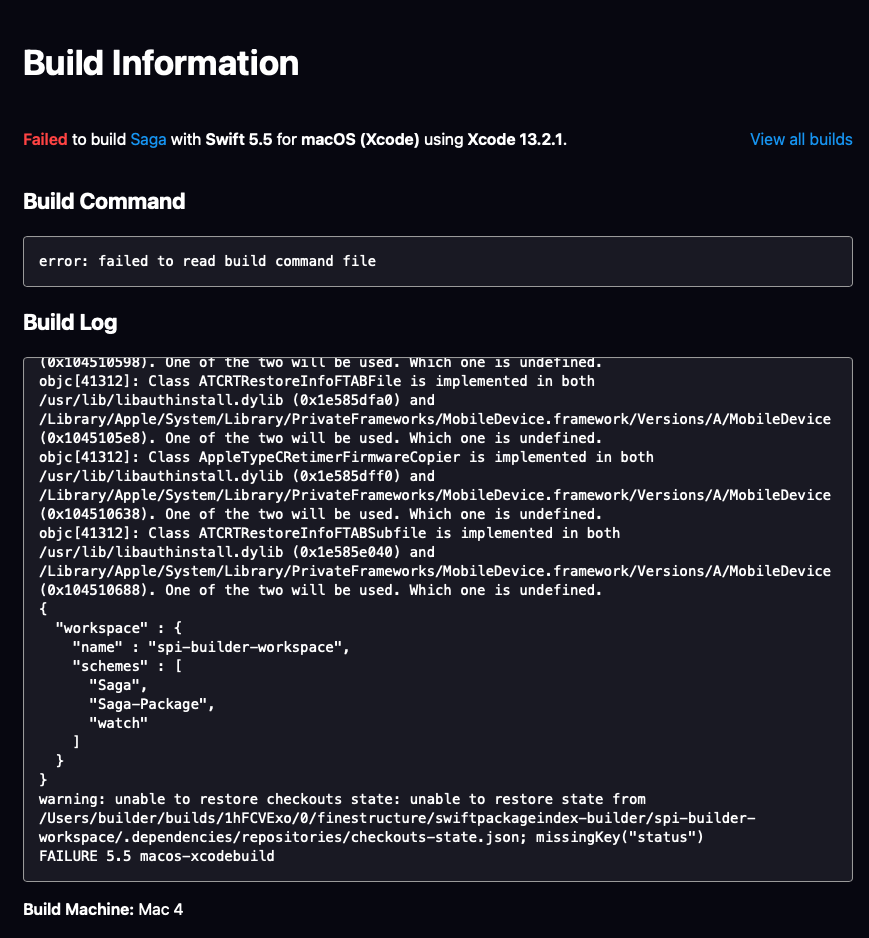Click log line mentioning ATCRTRestoreInfoFTABSubfile
Viewport: 869px width, 938px height.
(330, 533)
